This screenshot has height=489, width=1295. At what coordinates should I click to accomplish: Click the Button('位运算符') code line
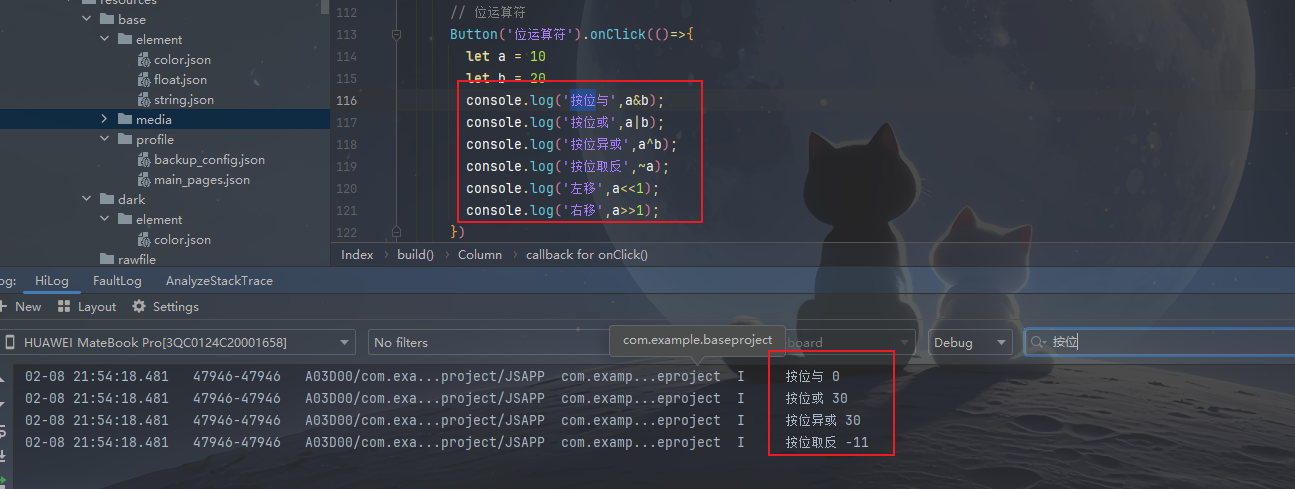click(572, 34)
